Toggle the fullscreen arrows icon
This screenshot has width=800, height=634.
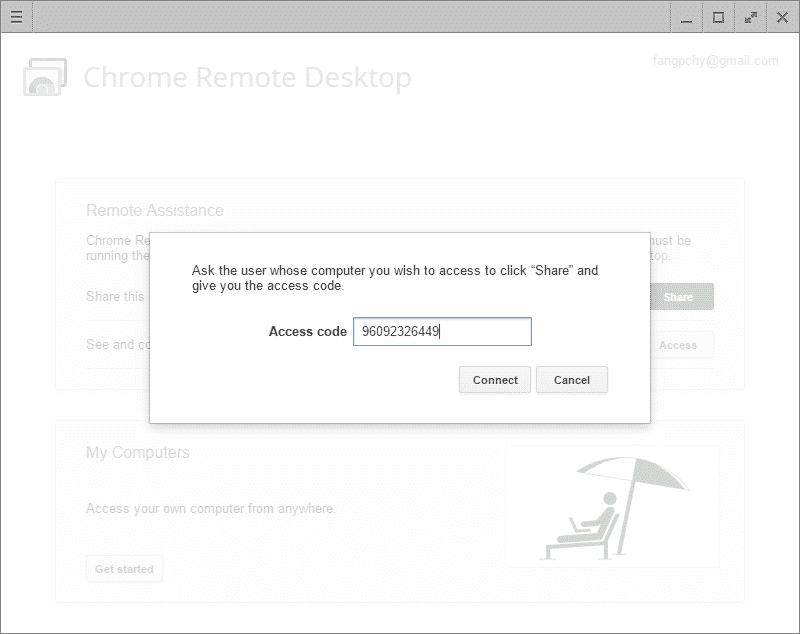[751, 17]
